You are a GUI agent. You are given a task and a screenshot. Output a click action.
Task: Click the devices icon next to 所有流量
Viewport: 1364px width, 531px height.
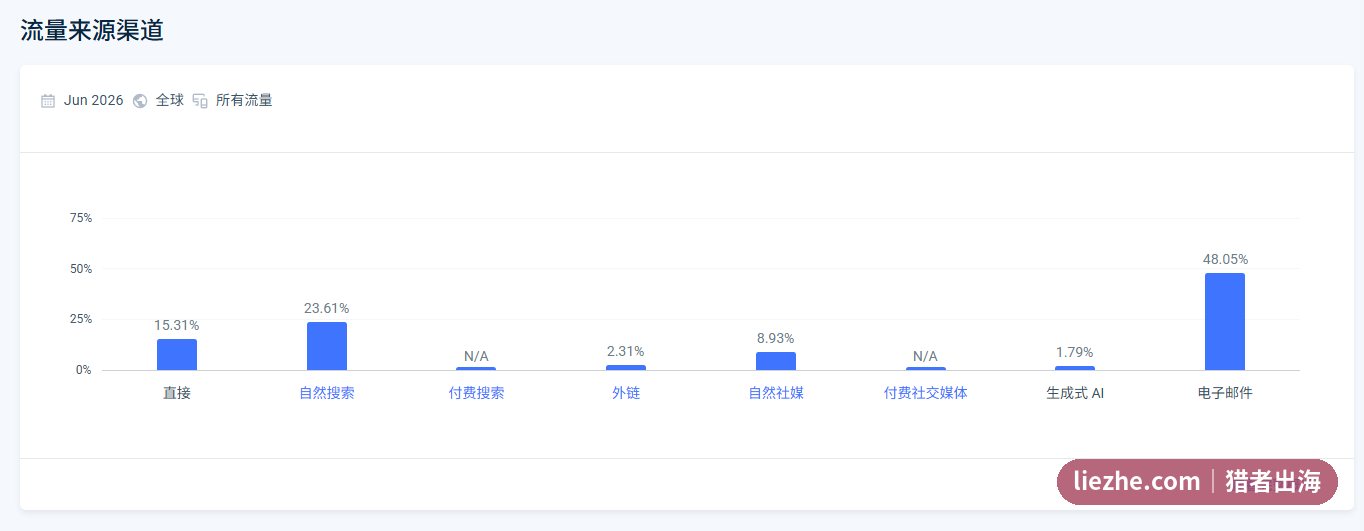pyautogui.click(x=200, y=101)
